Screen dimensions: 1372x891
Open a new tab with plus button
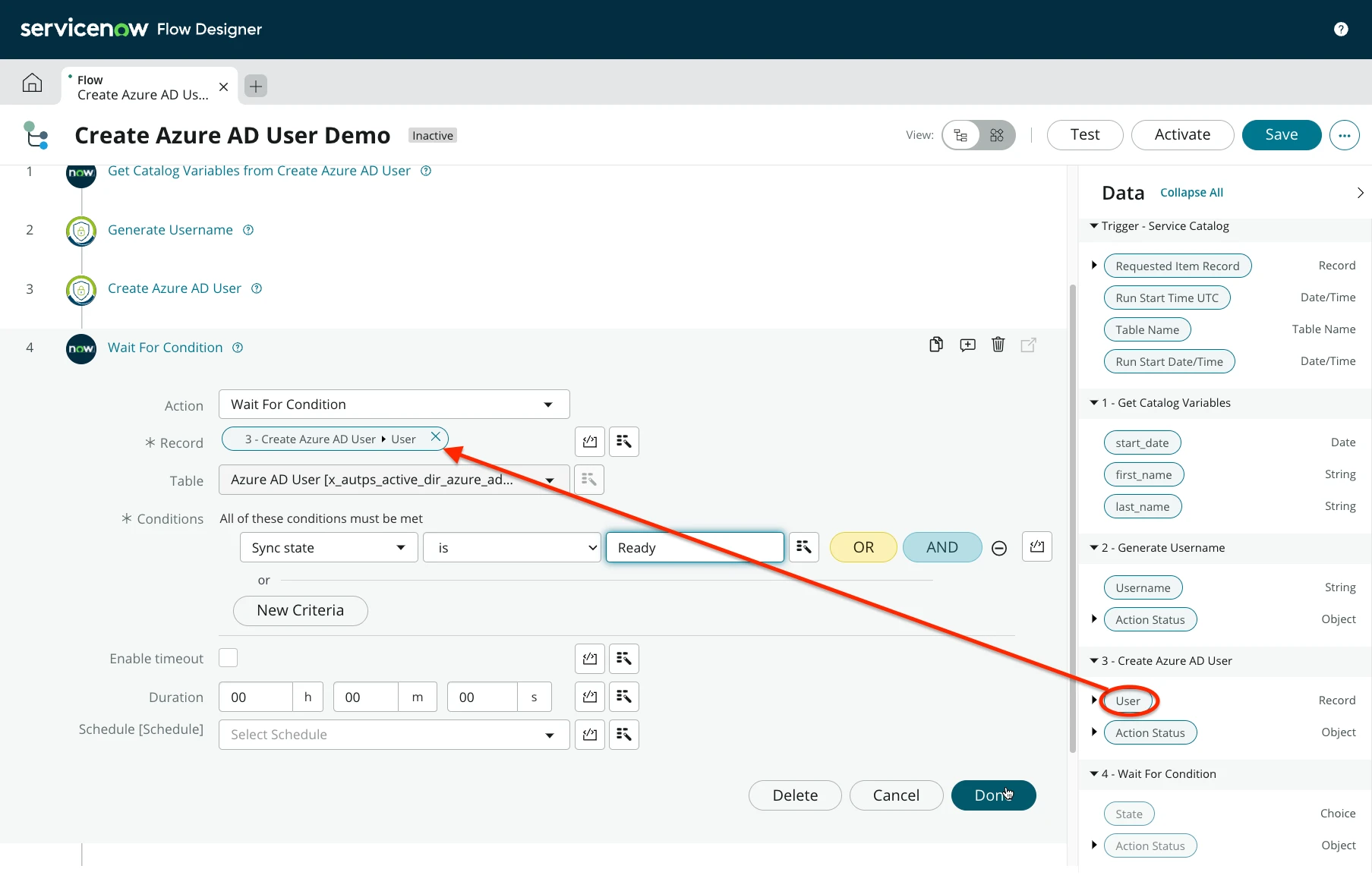[x=256, y=87]
